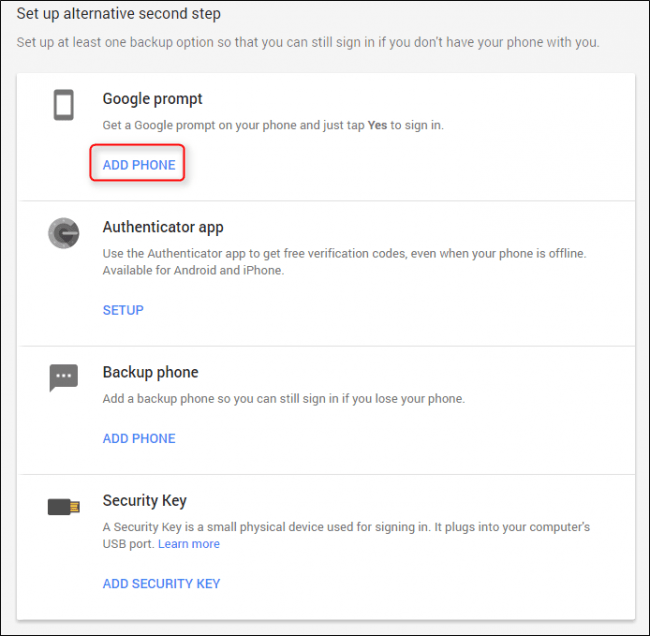Click the Set up alternative second step title

pos(119,14)
